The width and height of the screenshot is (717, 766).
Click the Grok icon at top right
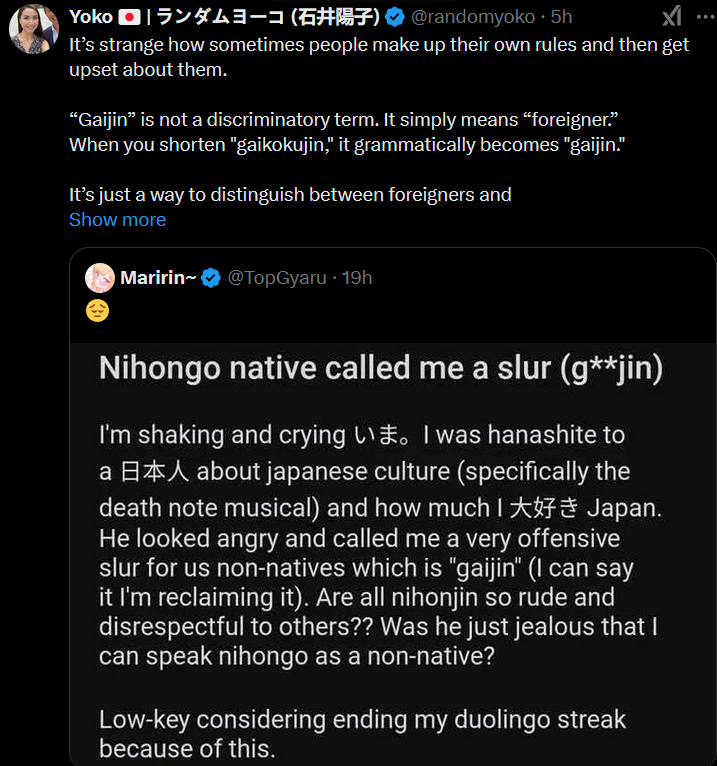tap(672, 16)
